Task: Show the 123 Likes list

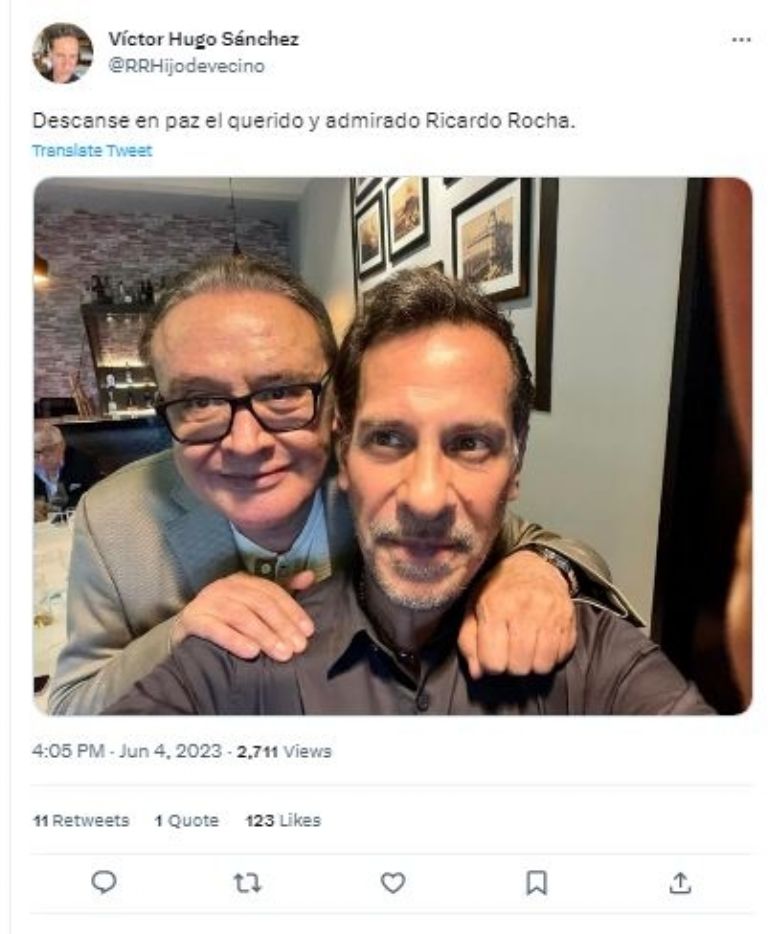Action: 283,820
